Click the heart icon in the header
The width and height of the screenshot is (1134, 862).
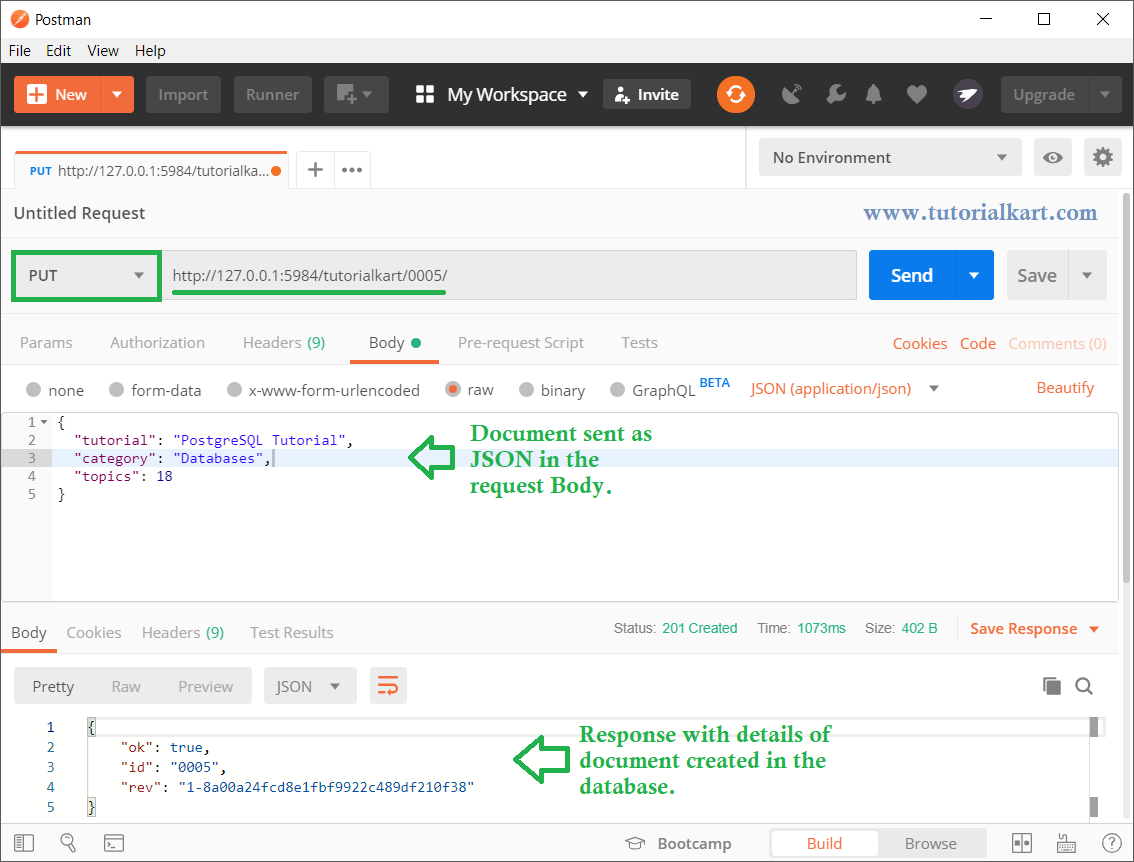pos(917,94)
